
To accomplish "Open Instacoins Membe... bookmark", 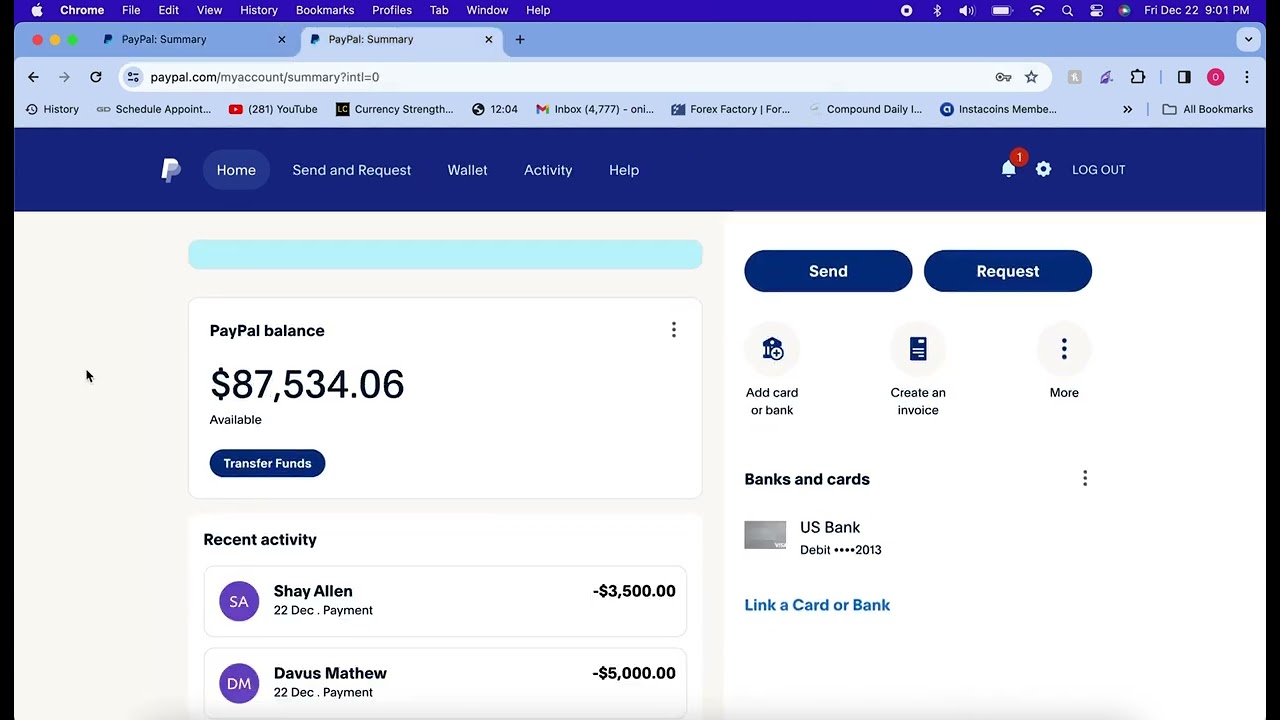I will [998, 109].
